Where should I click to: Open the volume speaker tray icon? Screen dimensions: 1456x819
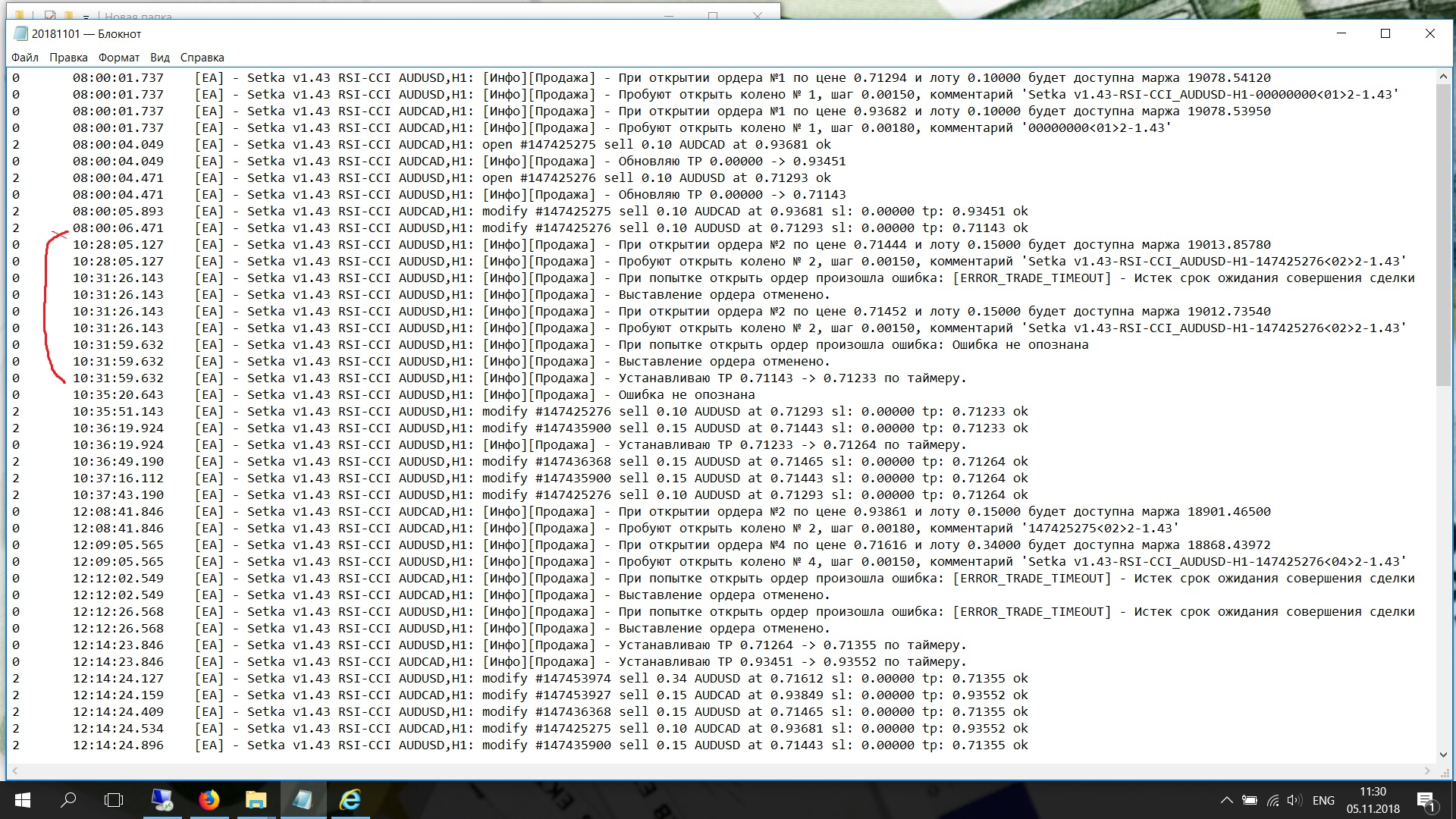pyautogui.click(x=1294, y=800)
